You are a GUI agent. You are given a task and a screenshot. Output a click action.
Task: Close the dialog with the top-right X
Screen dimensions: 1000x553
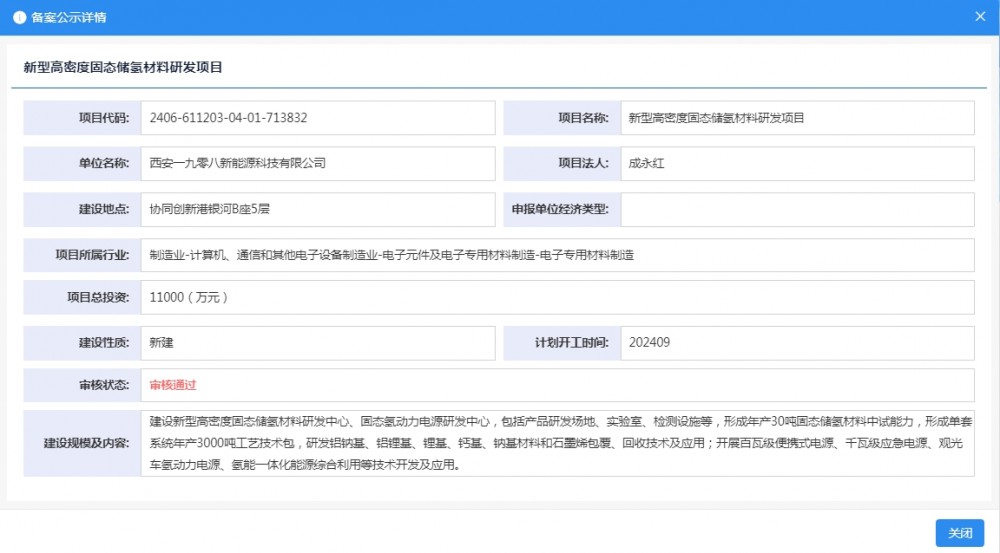981,17
